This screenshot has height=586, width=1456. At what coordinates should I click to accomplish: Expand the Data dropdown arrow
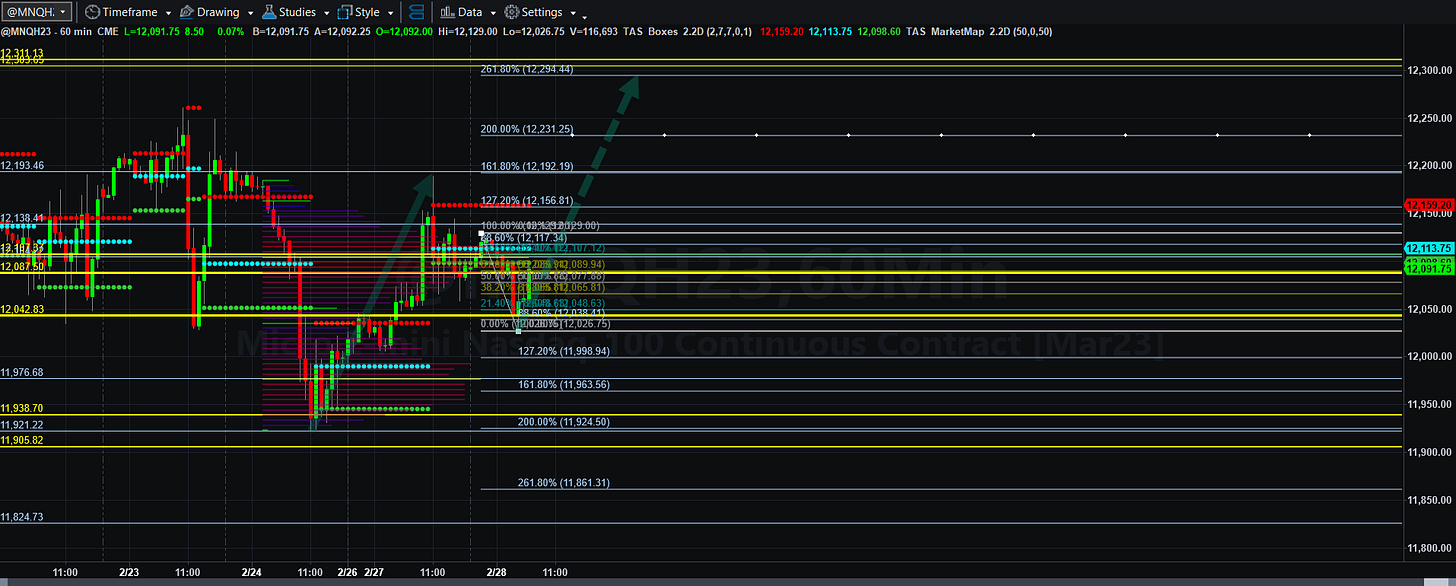point(492,13)
